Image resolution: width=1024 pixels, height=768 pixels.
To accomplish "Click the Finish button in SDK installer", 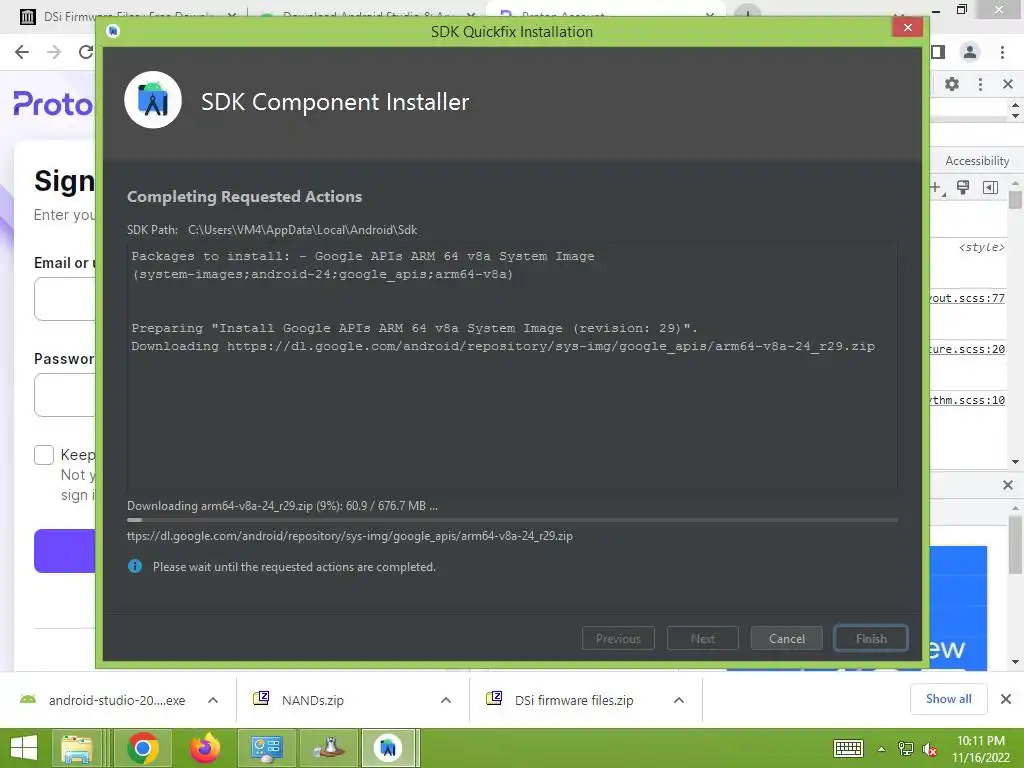I will point(871,638).
